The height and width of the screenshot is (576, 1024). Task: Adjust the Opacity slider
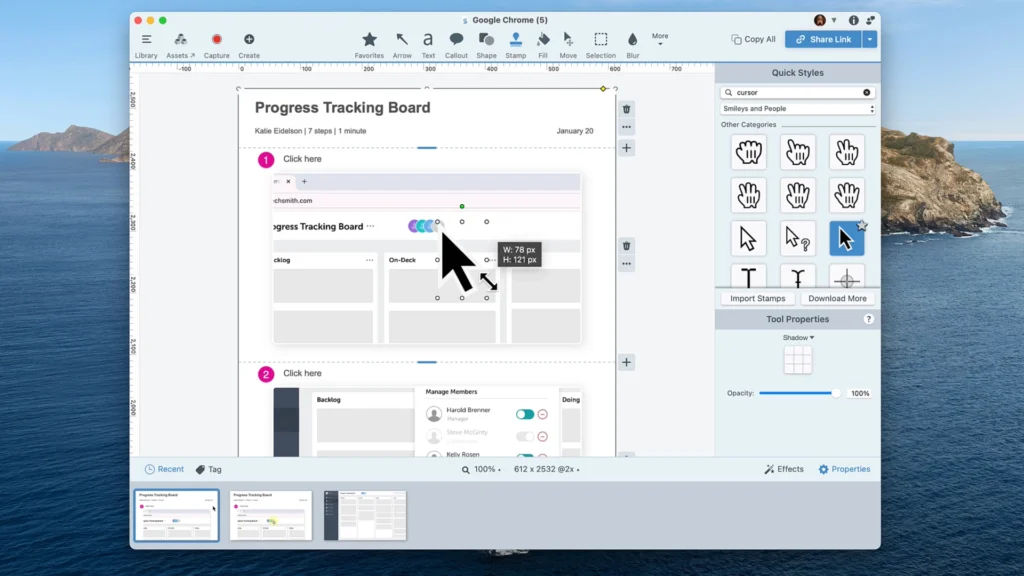(799, 393)
